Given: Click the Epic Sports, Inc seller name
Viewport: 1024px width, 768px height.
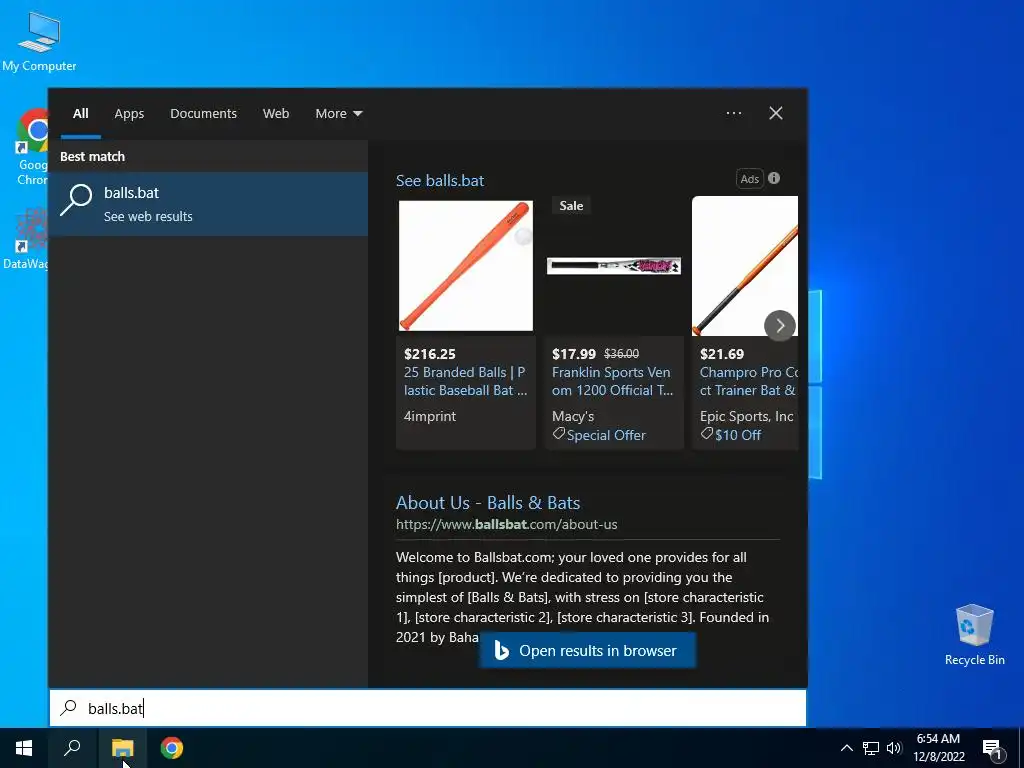Looking at the screenshot, I should click(x=746, y=416).
